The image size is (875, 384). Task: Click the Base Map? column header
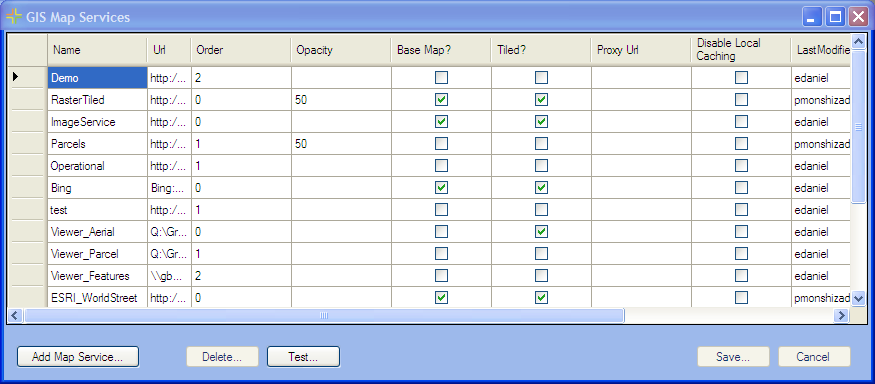(441, 50)
